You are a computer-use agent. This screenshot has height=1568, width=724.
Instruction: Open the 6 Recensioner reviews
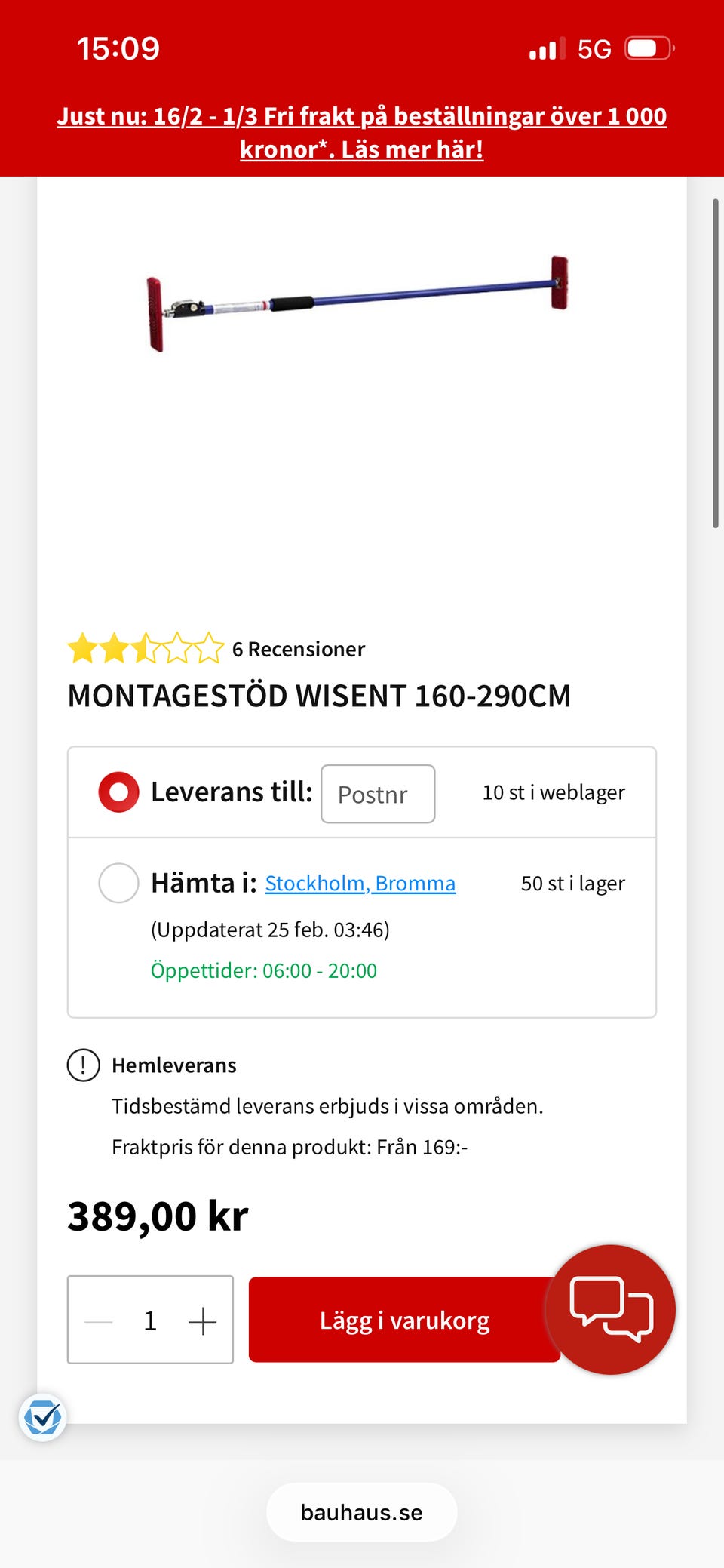(x=299, y=649)
